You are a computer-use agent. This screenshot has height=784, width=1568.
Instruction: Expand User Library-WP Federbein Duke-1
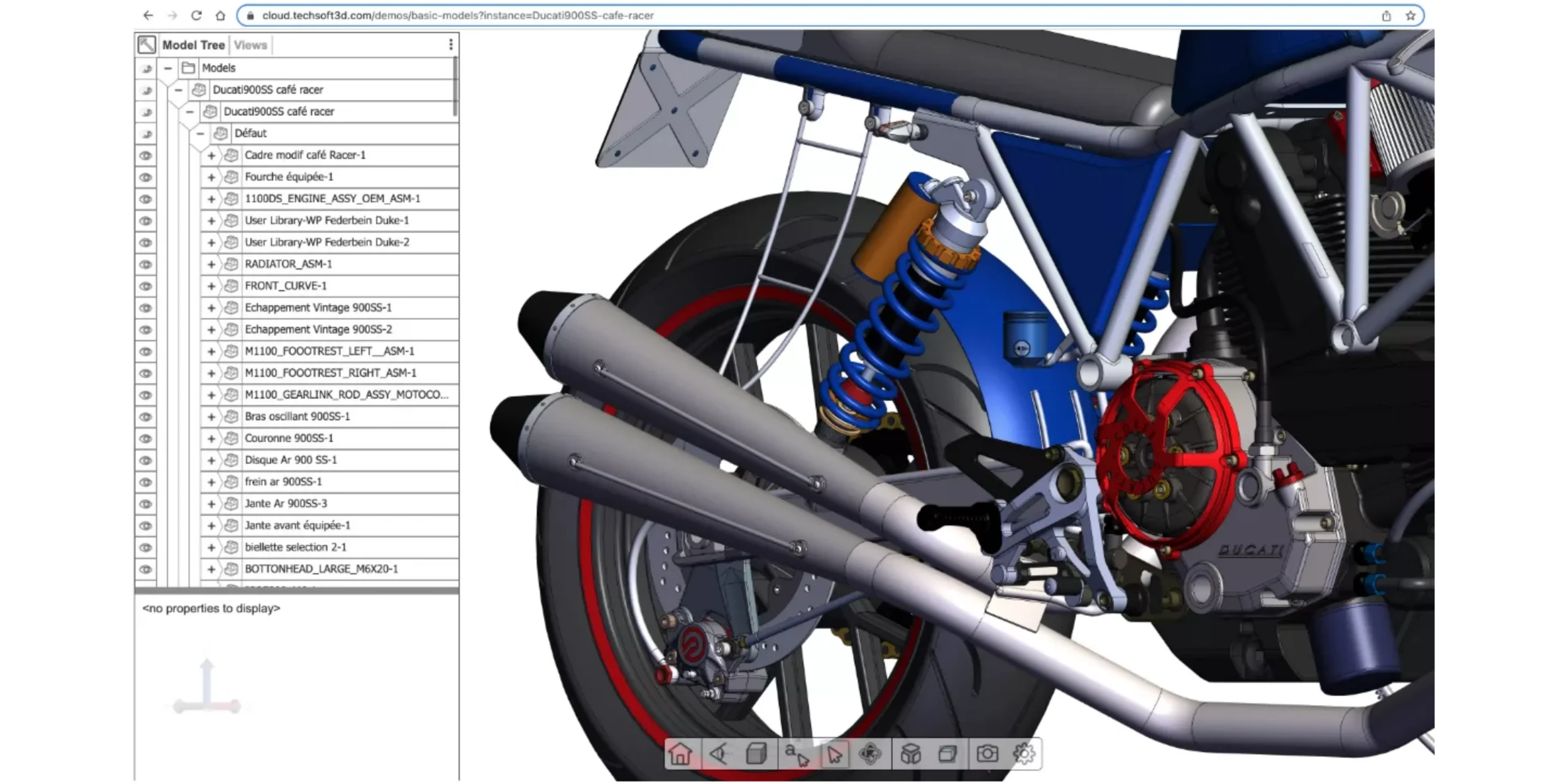[x=211, y=221]
